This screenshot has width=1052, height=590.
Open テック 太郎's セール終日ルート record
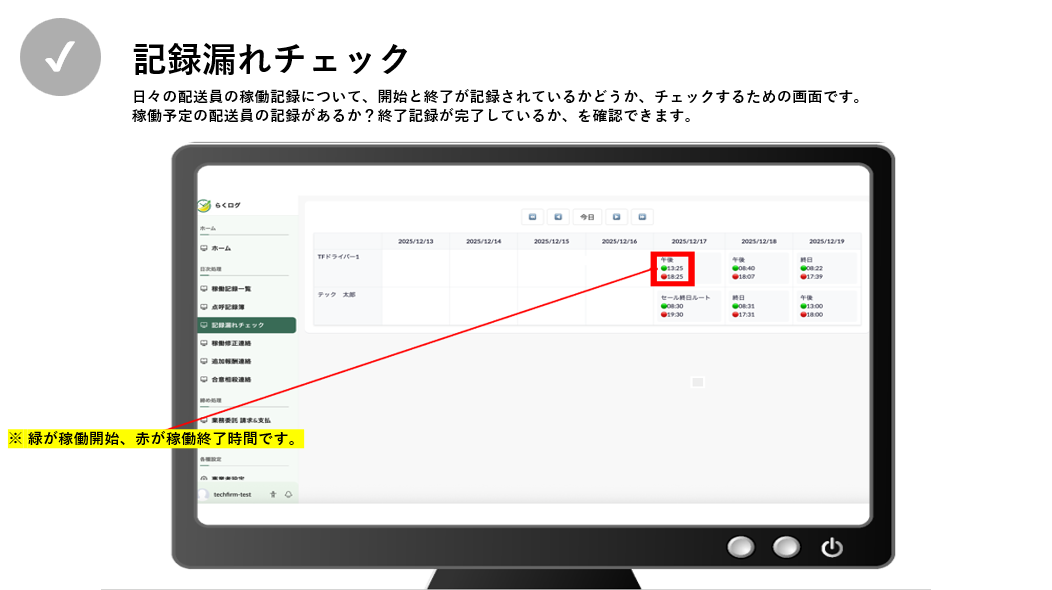click(x=687, y=306)
